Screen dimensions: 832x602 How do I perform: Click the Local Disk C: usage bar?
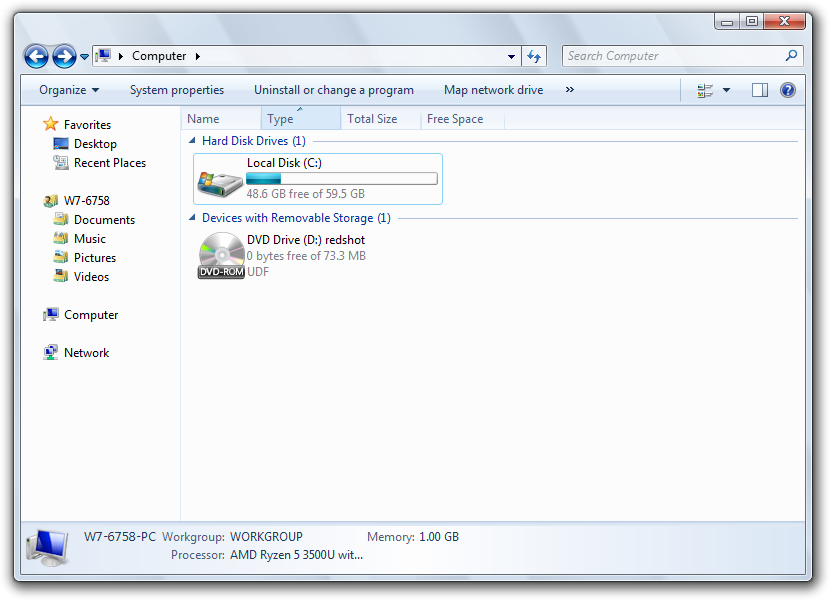point(342,179)
